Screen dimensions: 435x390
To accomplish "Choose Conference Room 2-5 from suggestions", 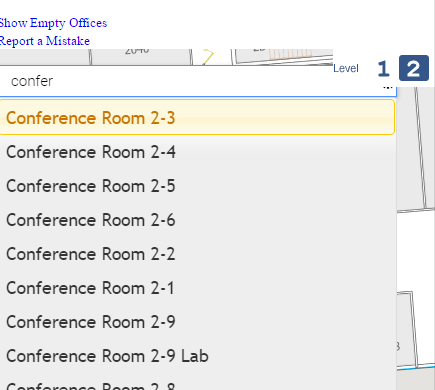I will click(x=198, y=186).
